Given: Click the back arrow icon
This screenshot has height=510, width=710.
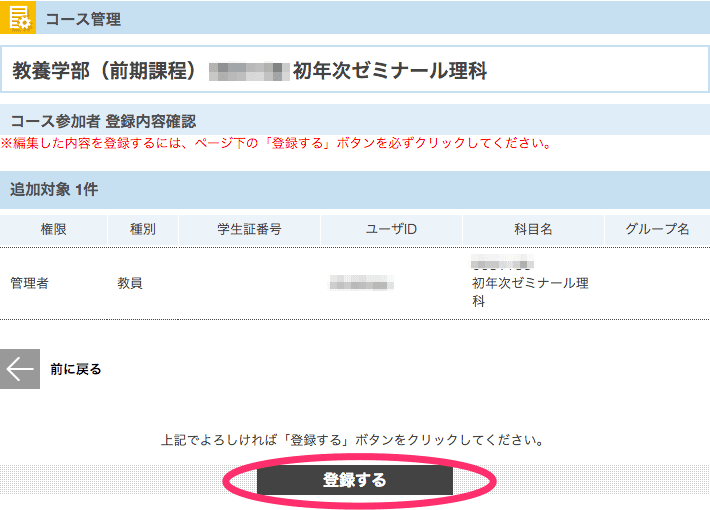Looking at the screenshot, I should click(20, 369).
